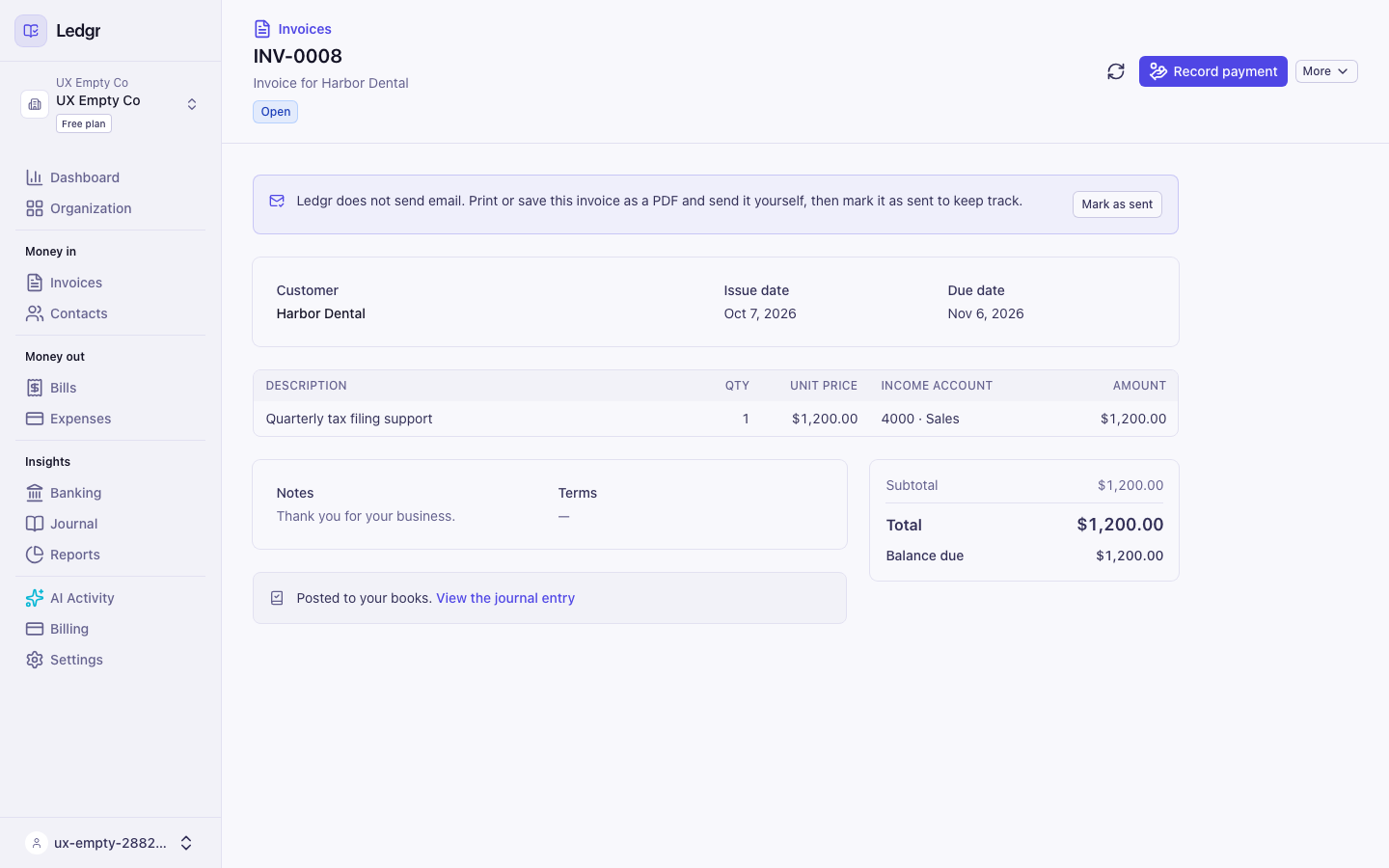
Task: Click the Billing credit card icon
Action: pos(35,629)
